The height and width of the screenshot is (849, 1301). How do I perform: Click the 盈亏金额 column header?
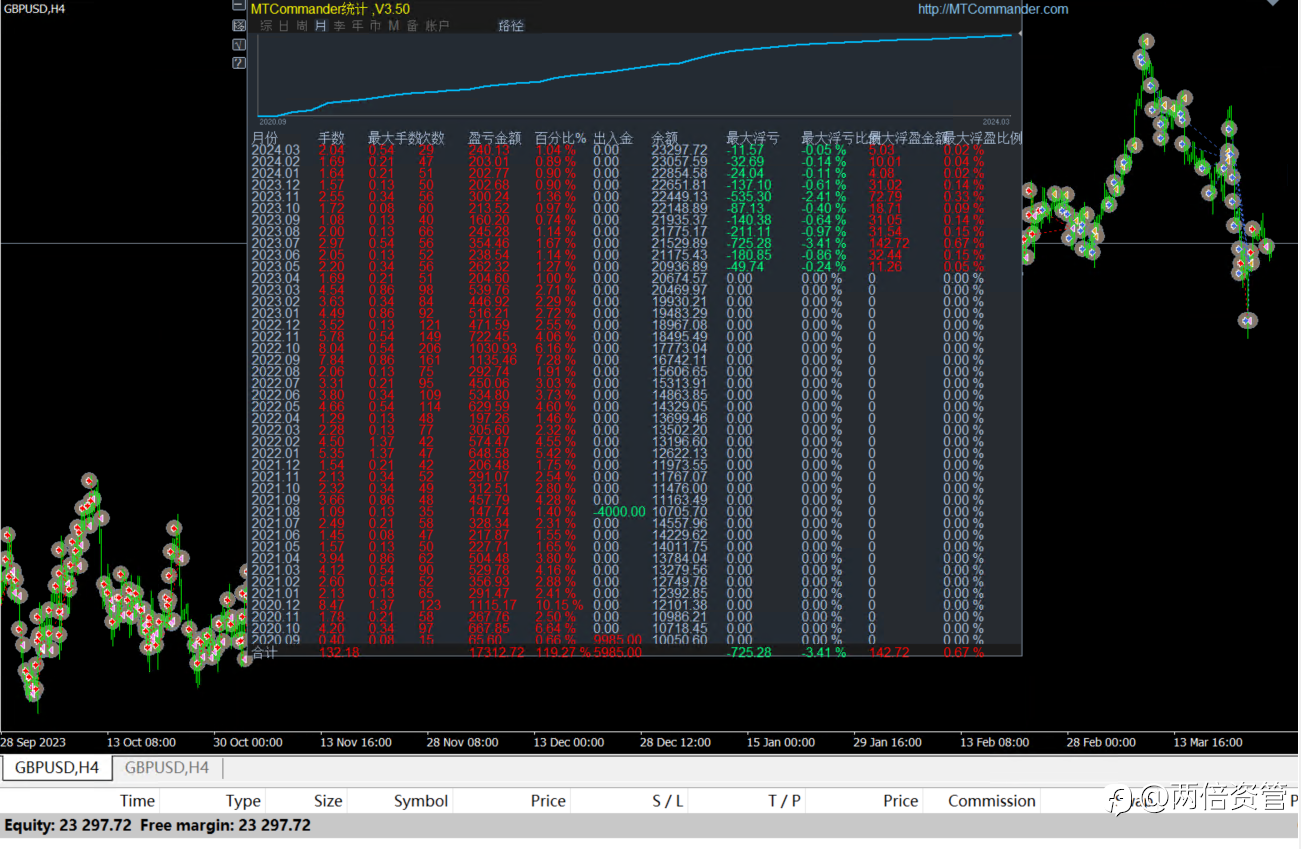pos(495,138)
